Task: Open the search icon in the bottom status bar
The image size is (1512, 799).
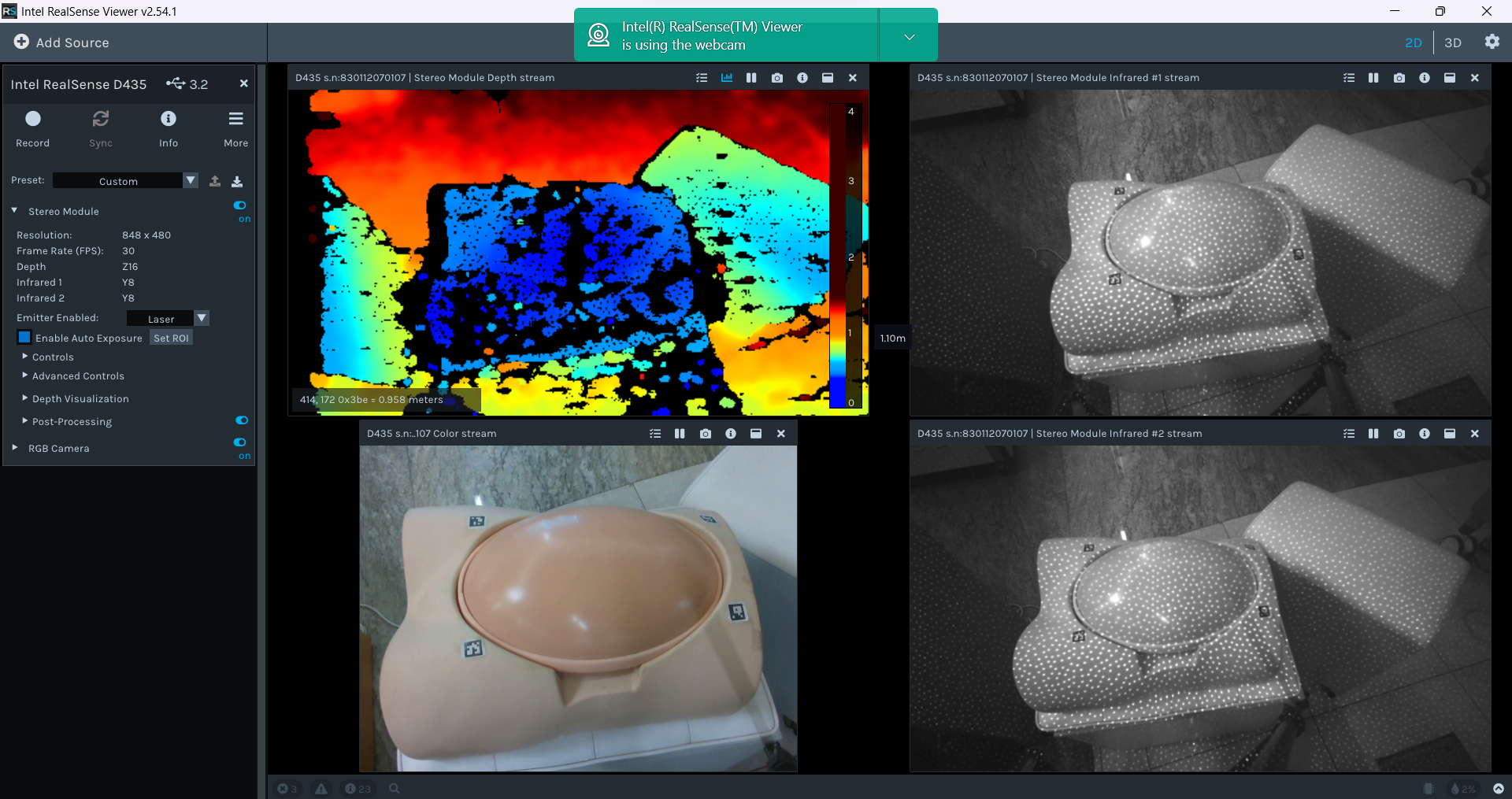Action: 394,788
